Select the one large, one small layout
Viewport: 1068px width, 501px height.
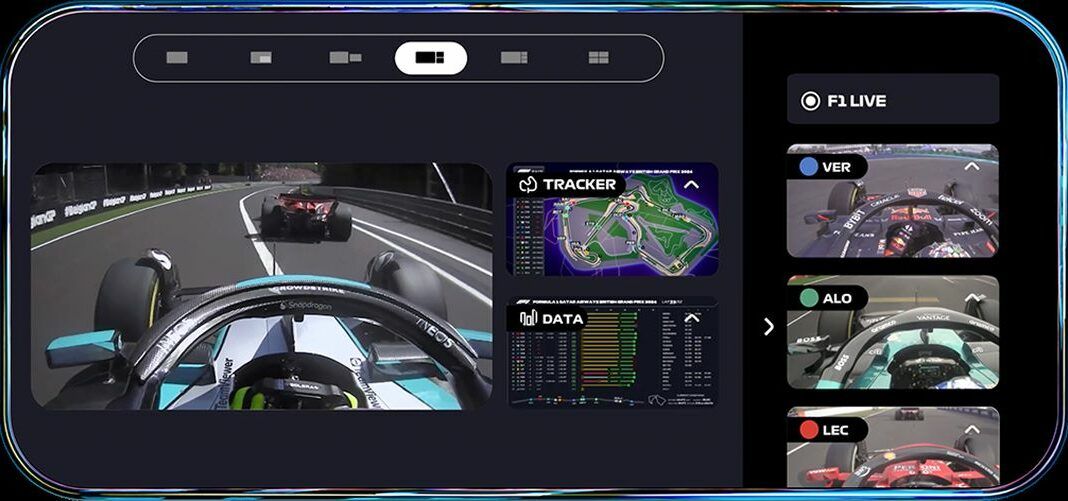click(345, 58)
